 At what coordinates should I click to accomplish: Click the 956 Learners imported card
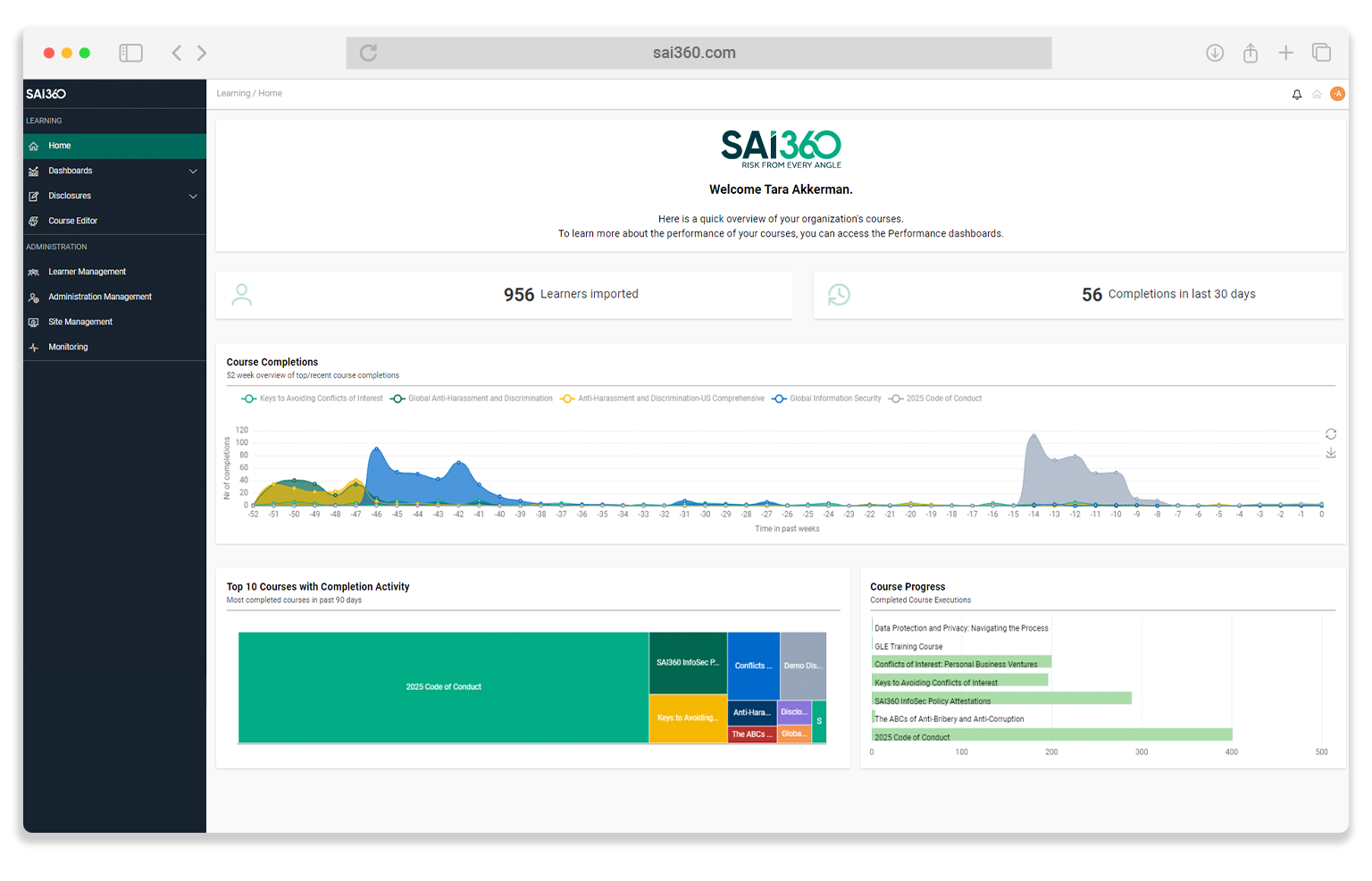504,295
